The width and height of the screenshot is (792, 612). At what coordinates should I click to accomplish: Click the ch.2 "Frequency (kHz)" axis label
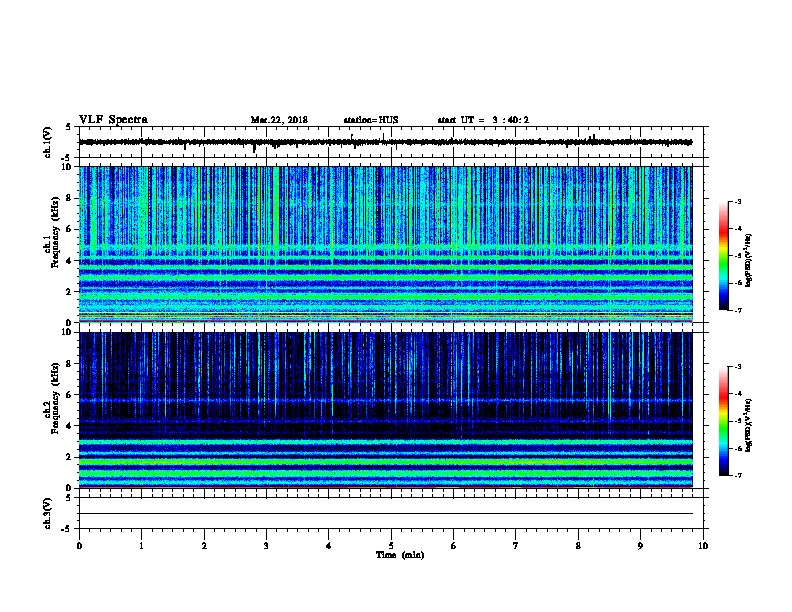coord(55,397)
